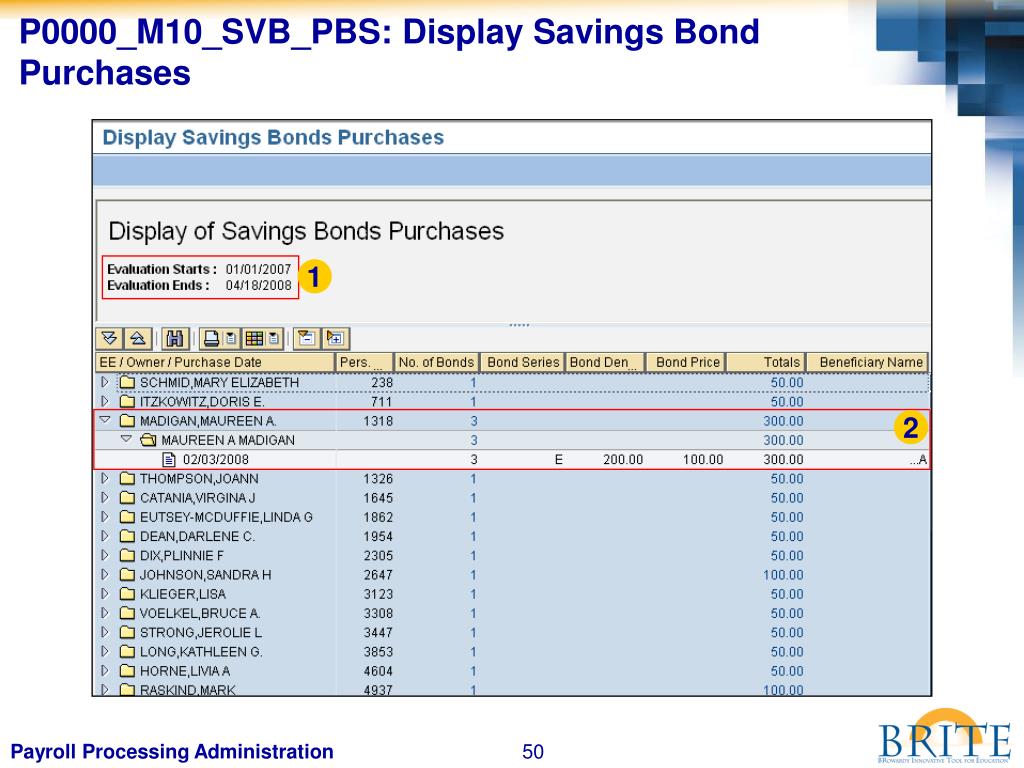Click the 100.00 total for JOHNSON,SANDRA H
Viewport: 1024px width, 768px height.
pos(783,575)
